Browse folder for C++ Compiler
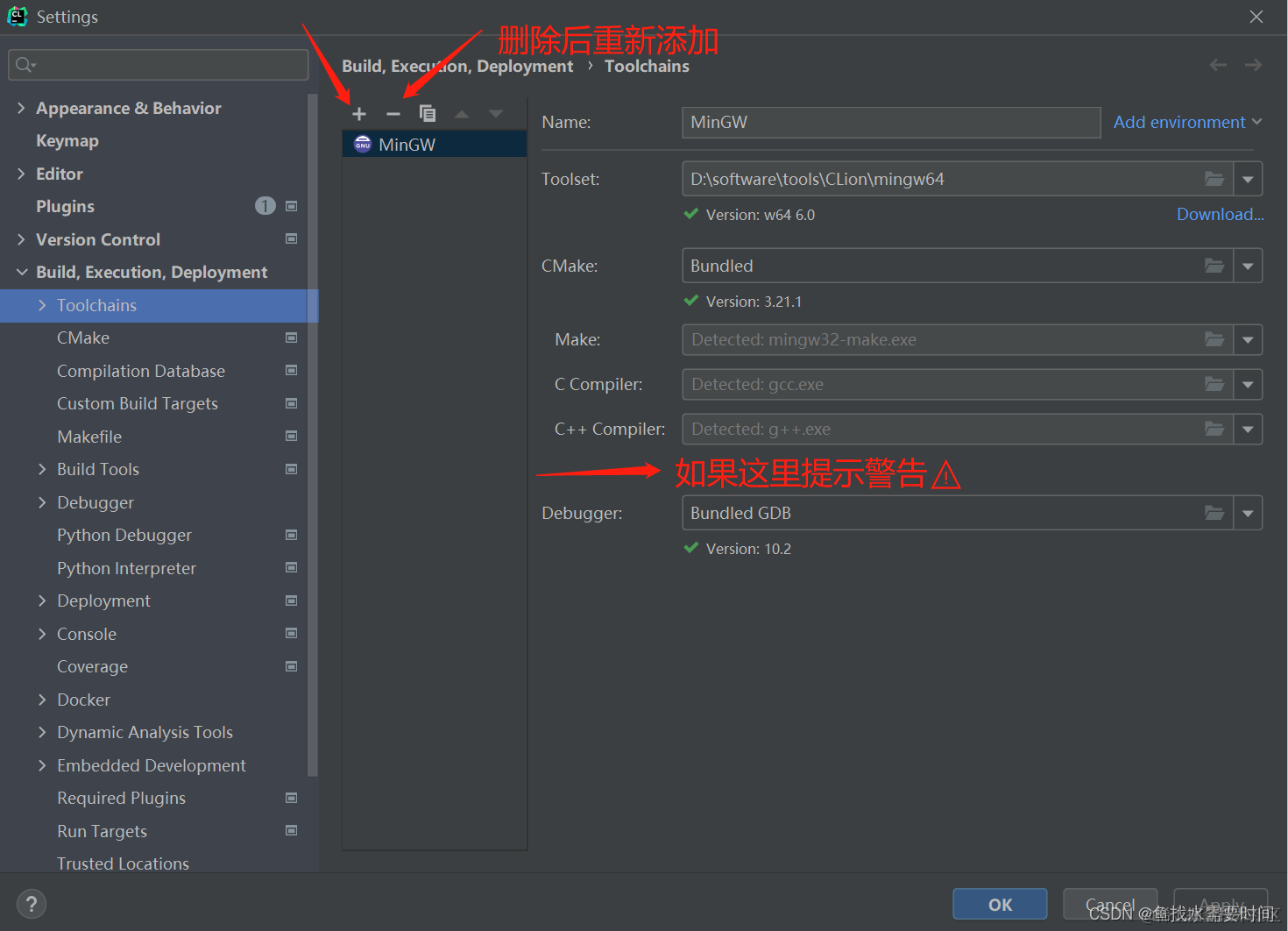Image resolution: width=1288 pixels, height=931 pixels. pos(1214,429)
